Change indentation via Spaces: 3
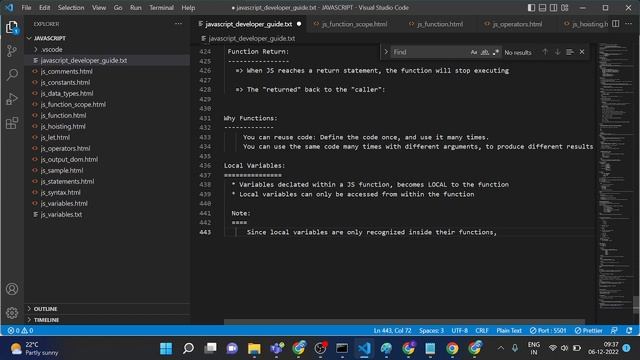 (x=431, y=330)
